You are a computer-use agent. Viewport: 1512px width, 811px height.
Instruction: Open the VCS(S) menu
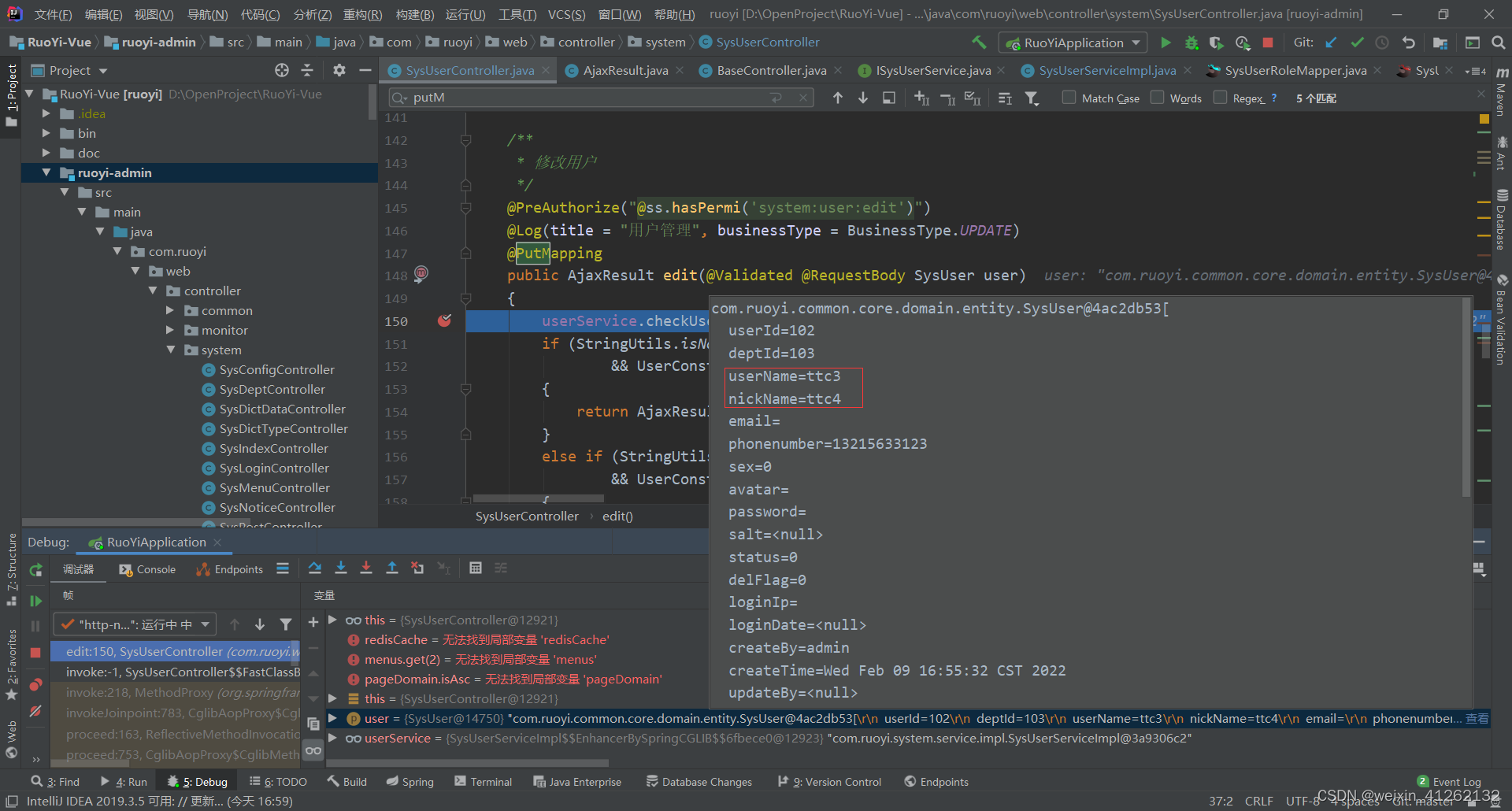tap(566, 15)
